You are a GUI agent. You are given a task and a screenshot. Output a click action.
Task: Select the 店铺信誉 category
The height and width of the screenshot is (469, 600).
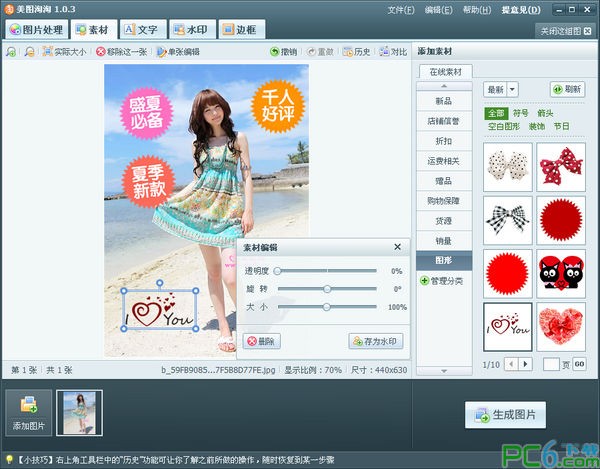pyautogui.click(x=444, y=121)
